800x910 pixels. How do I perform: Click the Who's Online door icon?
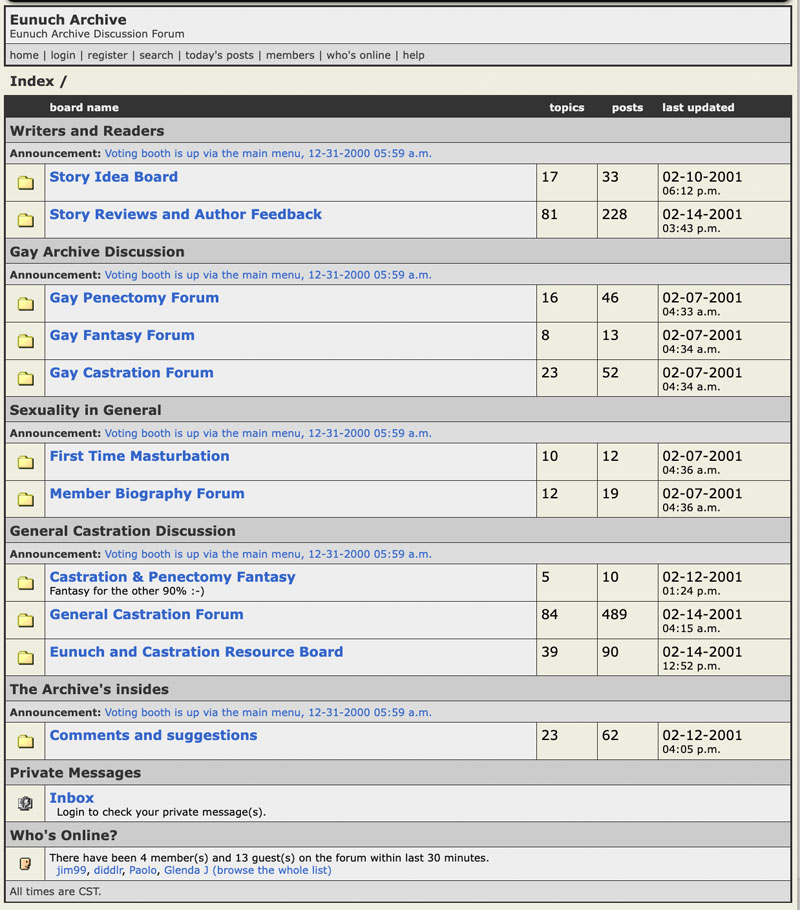point(26,863)
